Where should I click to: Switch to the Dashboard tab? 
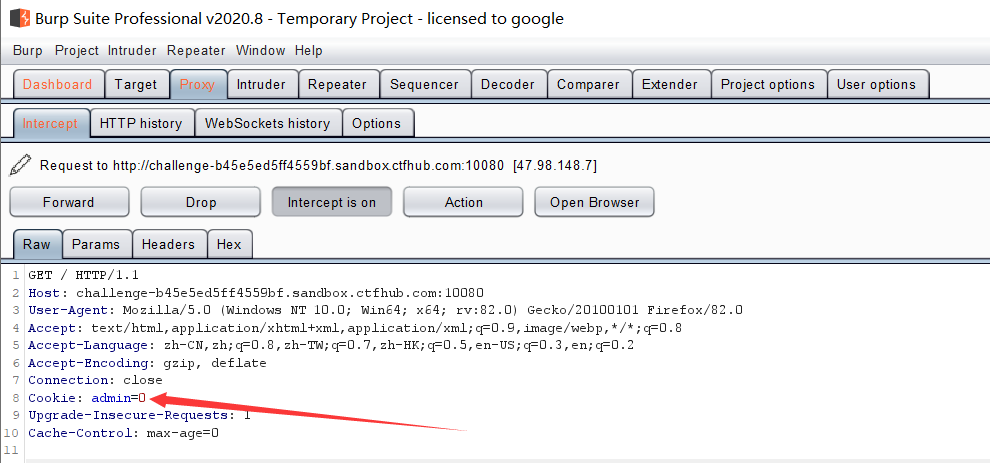pos(58,84)
